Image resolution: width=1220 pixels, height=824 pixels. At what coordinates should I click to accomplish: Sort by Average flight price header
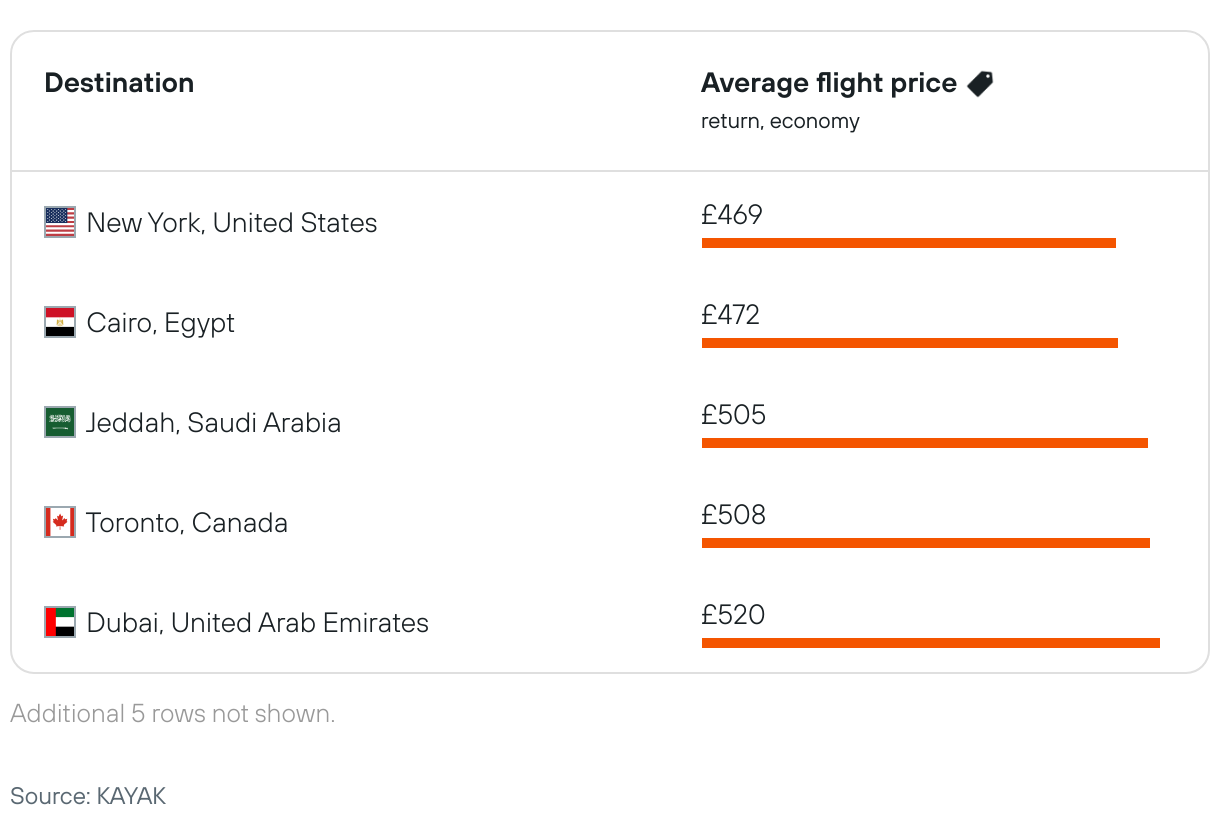828,83
